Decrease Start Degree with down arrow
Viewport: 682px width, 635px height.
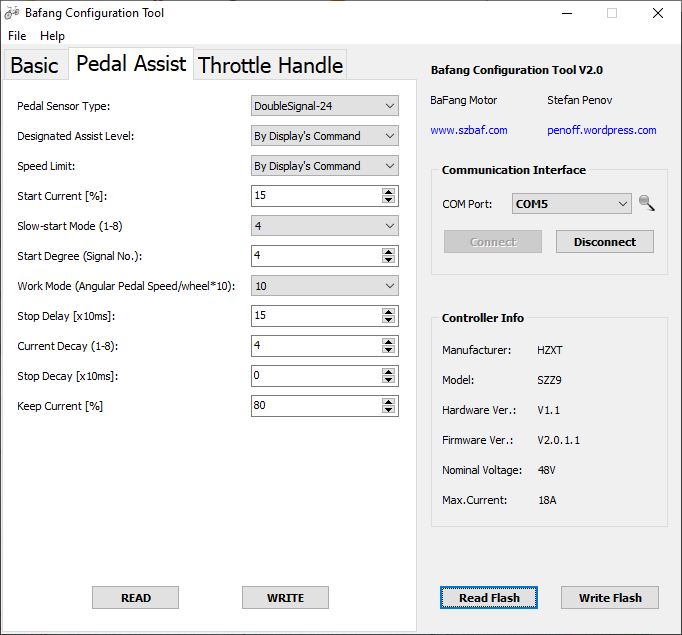pos(388,260)
